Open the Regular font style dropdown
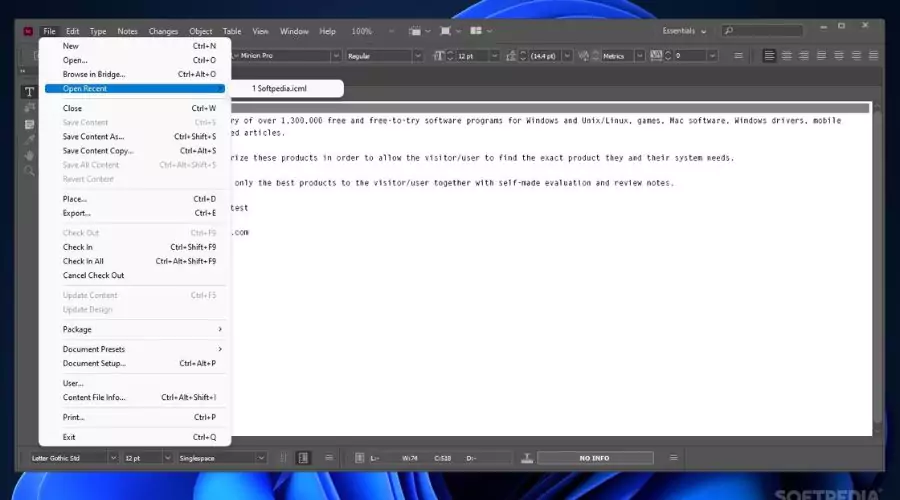 (x=418, y=56)
